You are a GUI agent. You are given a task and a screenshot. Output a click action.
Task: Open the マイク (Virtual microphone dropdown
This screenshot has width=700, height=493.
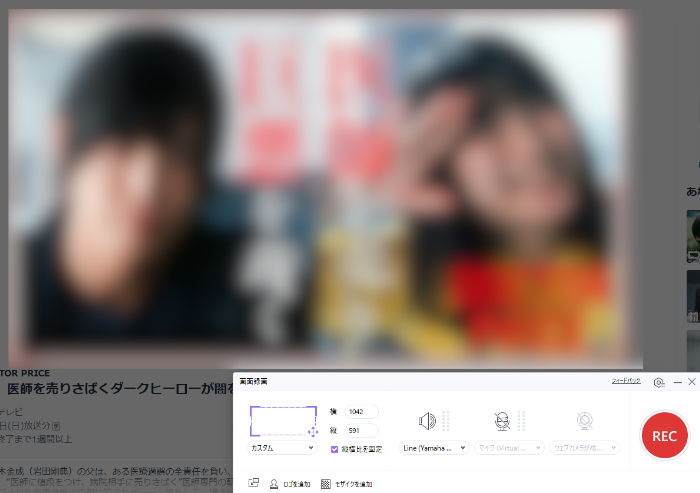(x=509, y=448)
